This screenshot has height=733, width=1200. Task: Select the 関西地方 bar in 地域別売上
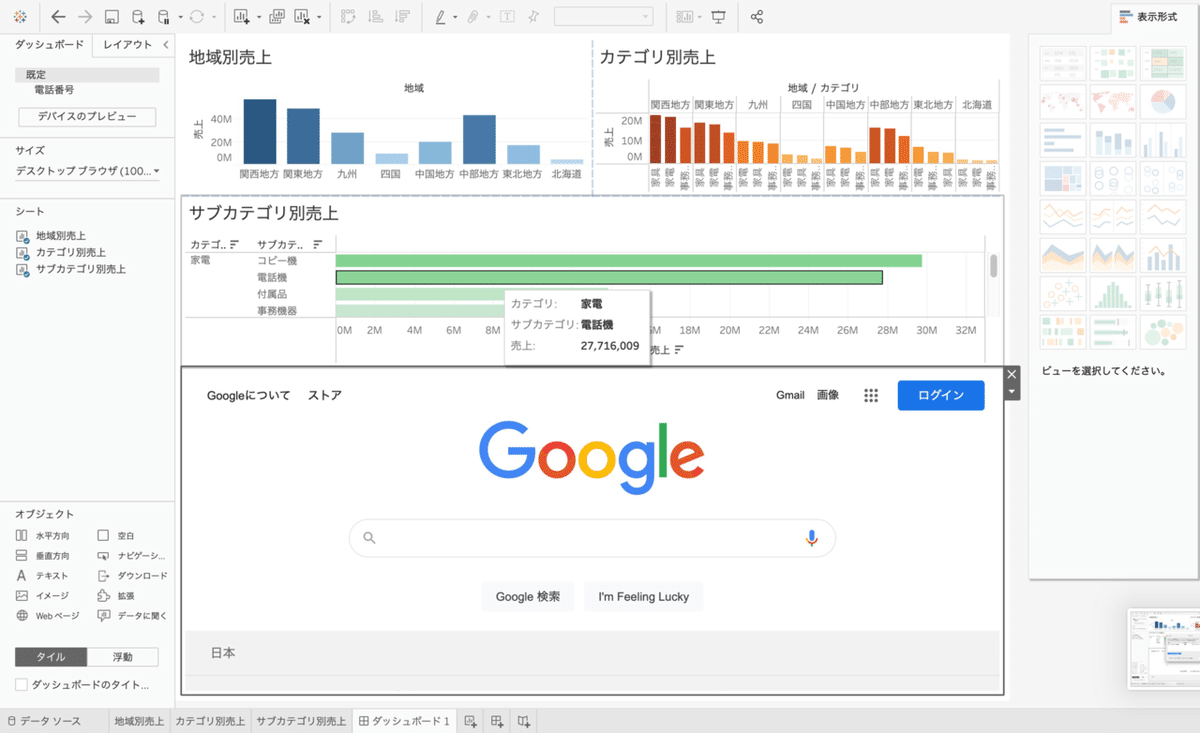pos(259,131)
